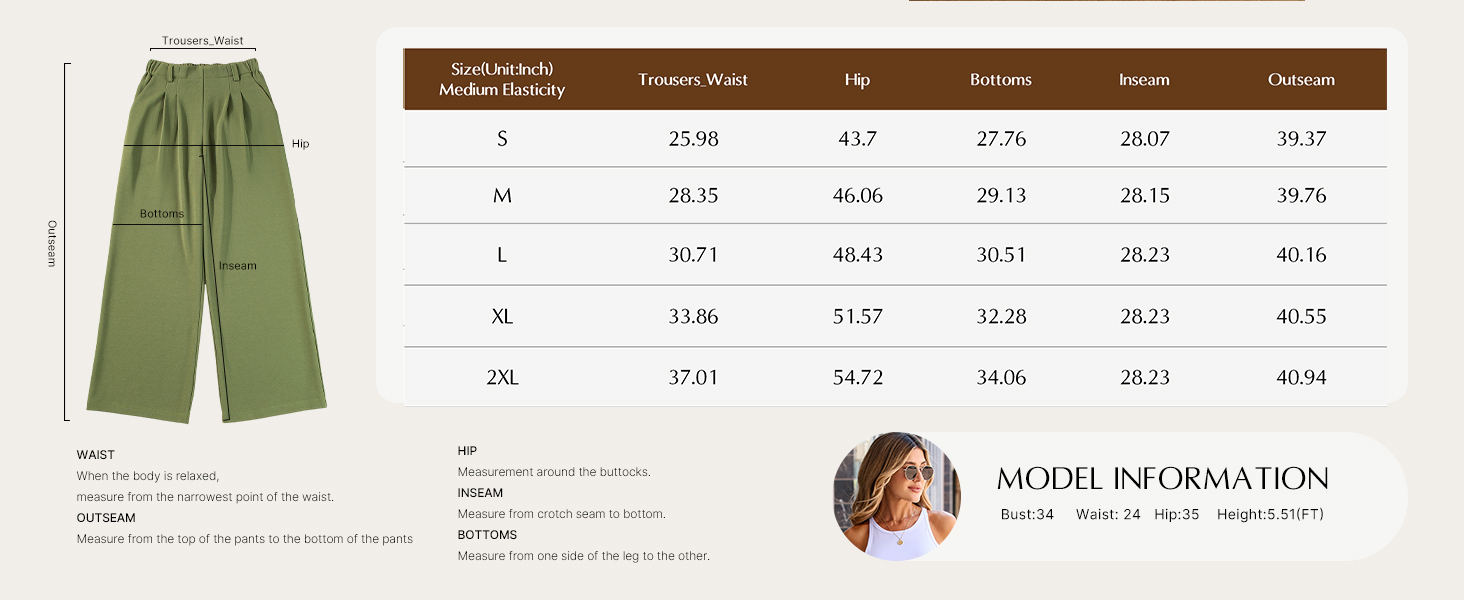
Task: Click the Size(Unit:Inch) Medium Elasticity header
Action: pos(502,80)
